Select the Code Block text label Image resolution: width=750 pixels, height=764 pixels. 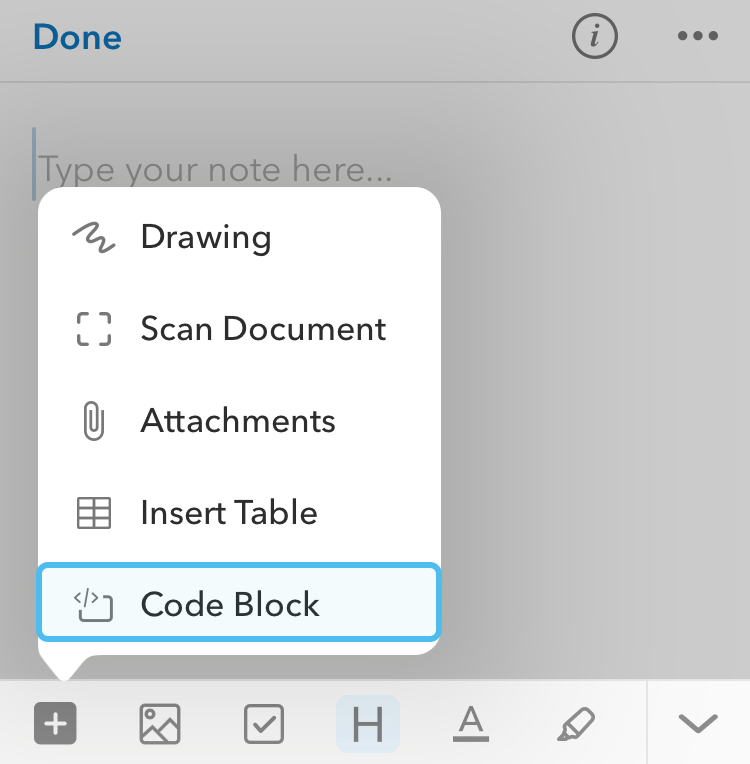230,605
